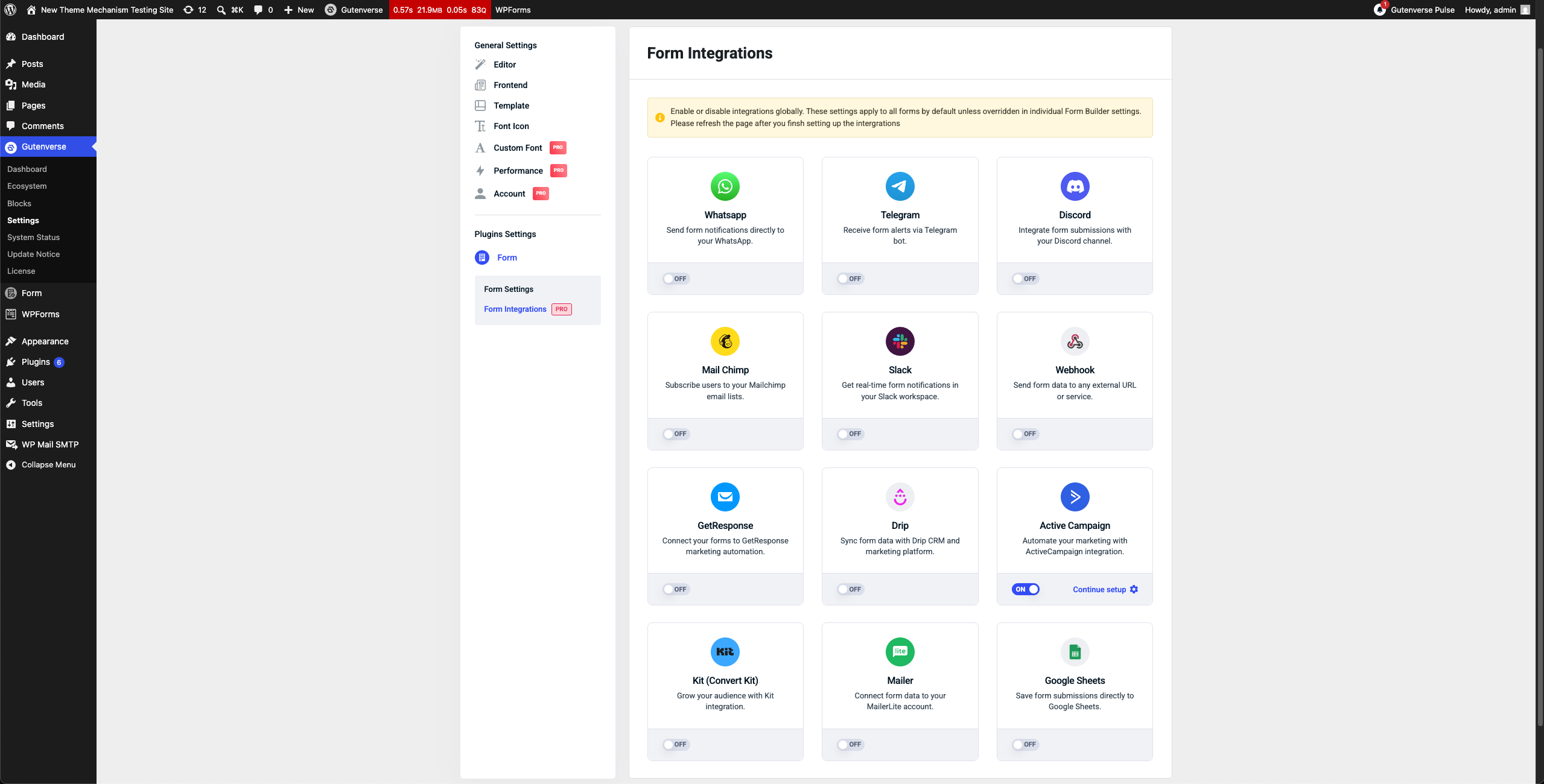The width and height of the screenshot is (1544, 784).
Task: Click the Active Campaign setup gear icon
Action: (x=1134, y=589)
